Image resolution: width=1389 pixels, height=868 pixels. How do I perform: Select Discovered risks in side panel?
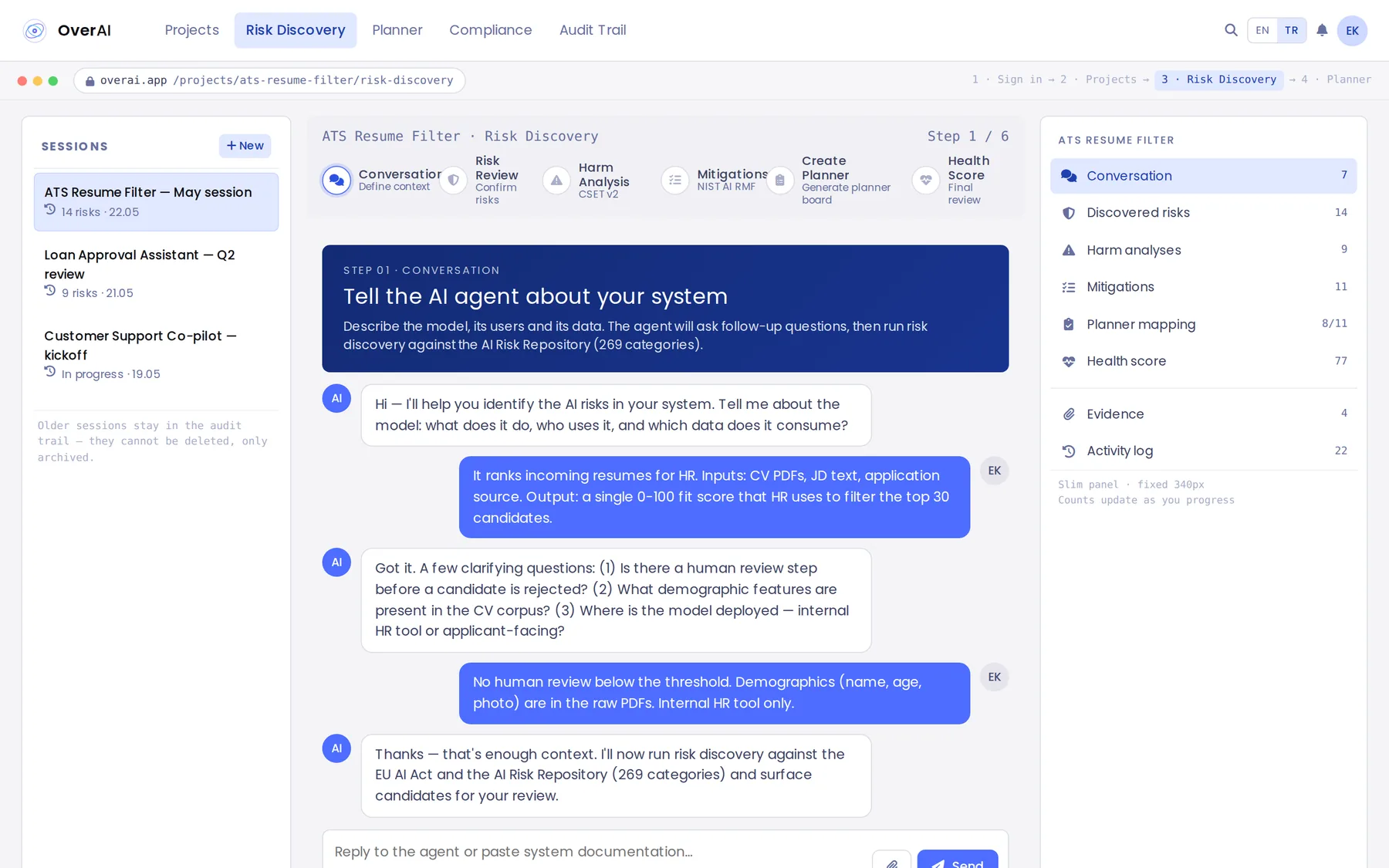(1203, 213)
